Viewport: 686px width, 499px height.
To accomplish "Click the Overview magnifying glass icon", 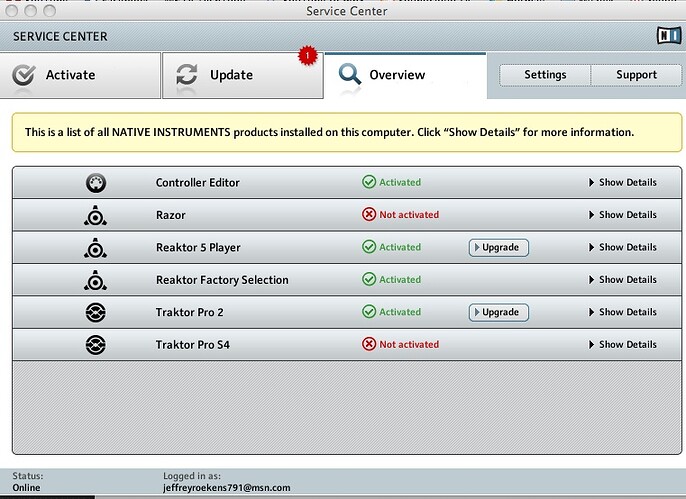I will tap(350, 74).
